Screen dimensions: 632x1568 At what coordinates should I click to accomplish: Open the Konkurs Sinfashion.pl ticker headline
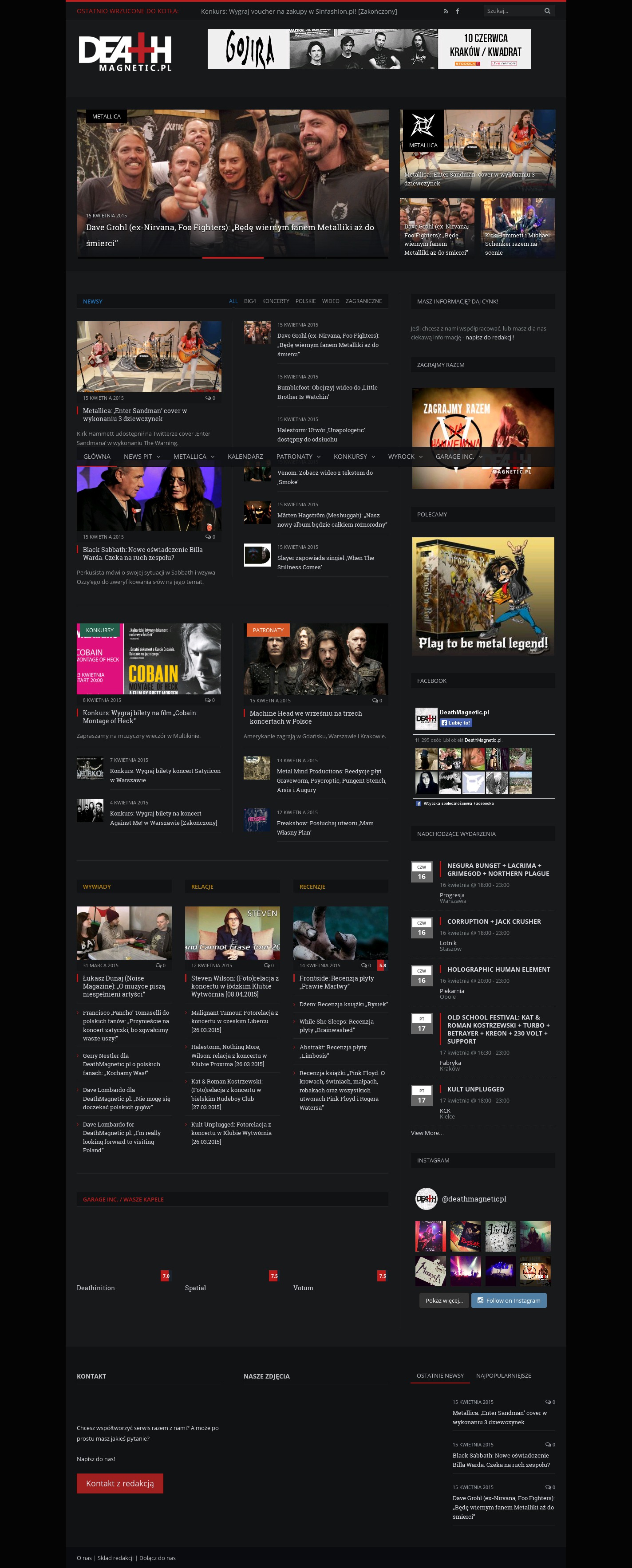299,11
